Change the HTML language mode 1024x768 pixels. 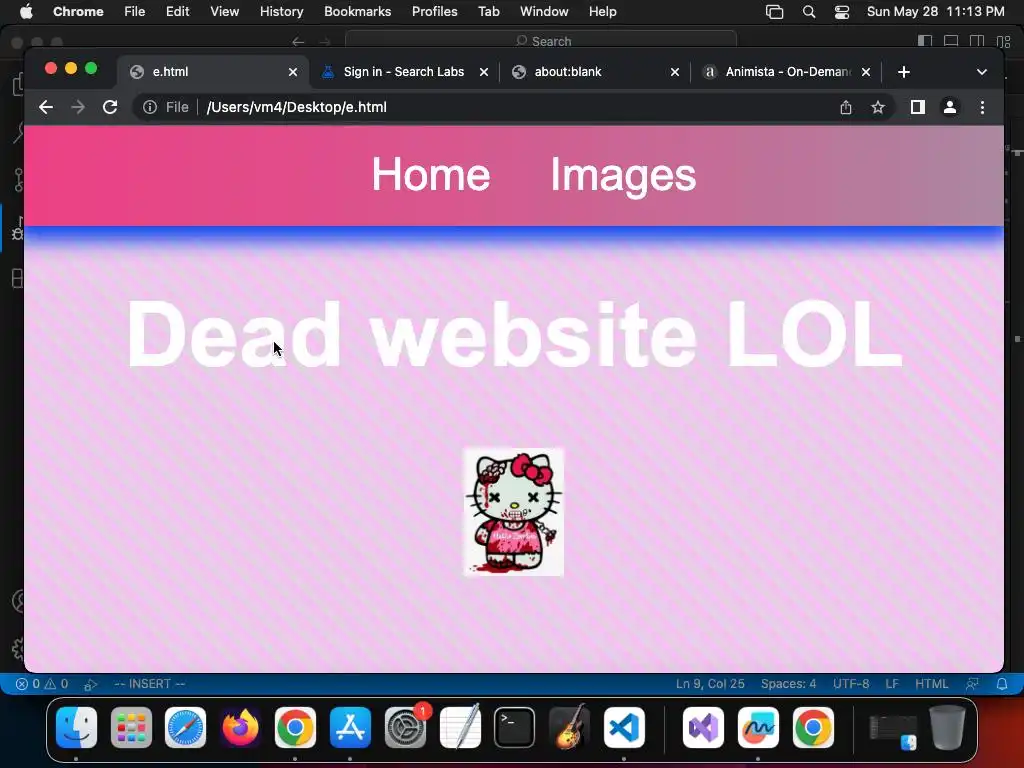[x=931, y=684]
